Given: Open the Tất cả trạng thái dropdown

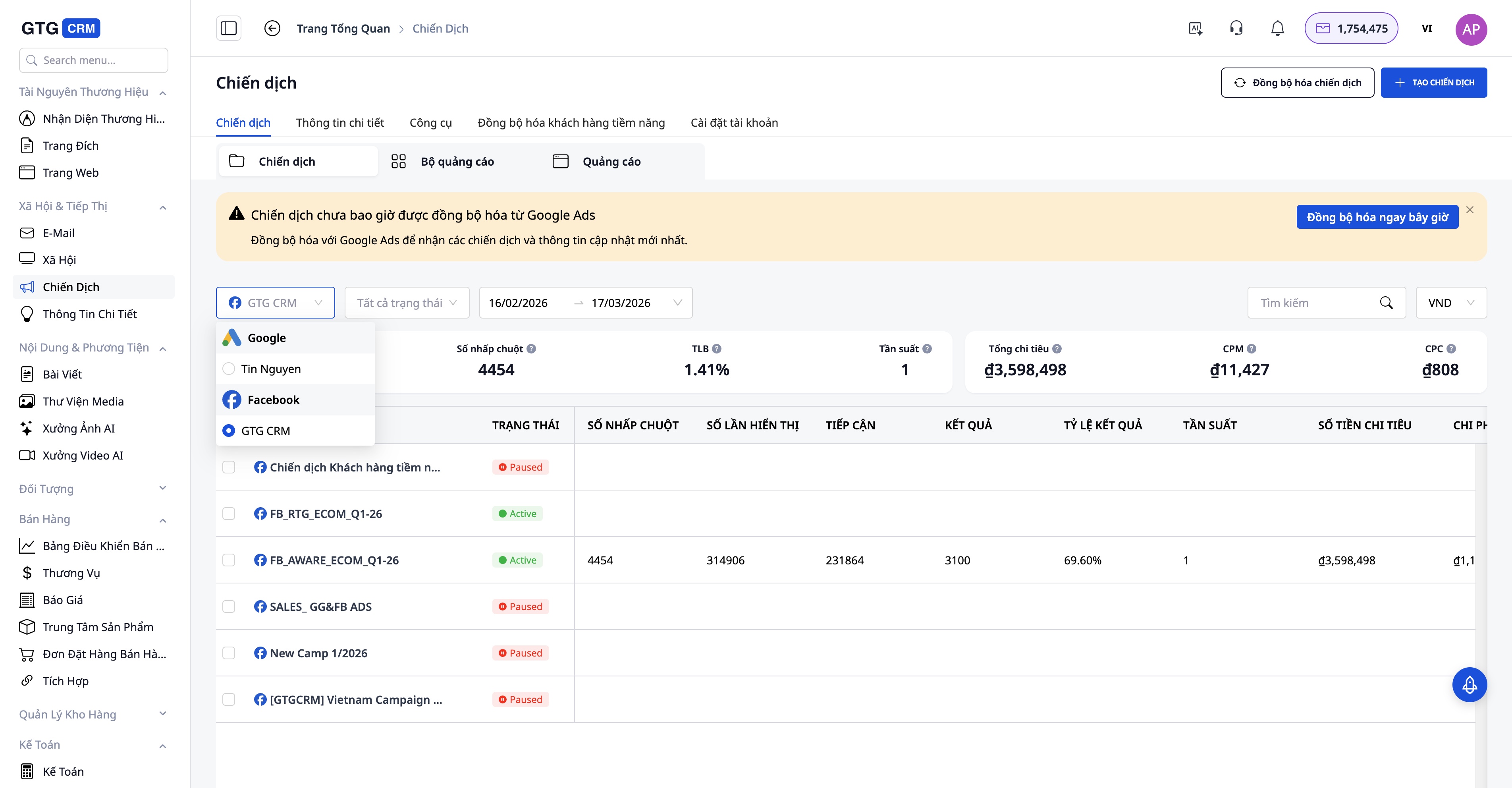Looking at the screenshot, I should [407, 303].
